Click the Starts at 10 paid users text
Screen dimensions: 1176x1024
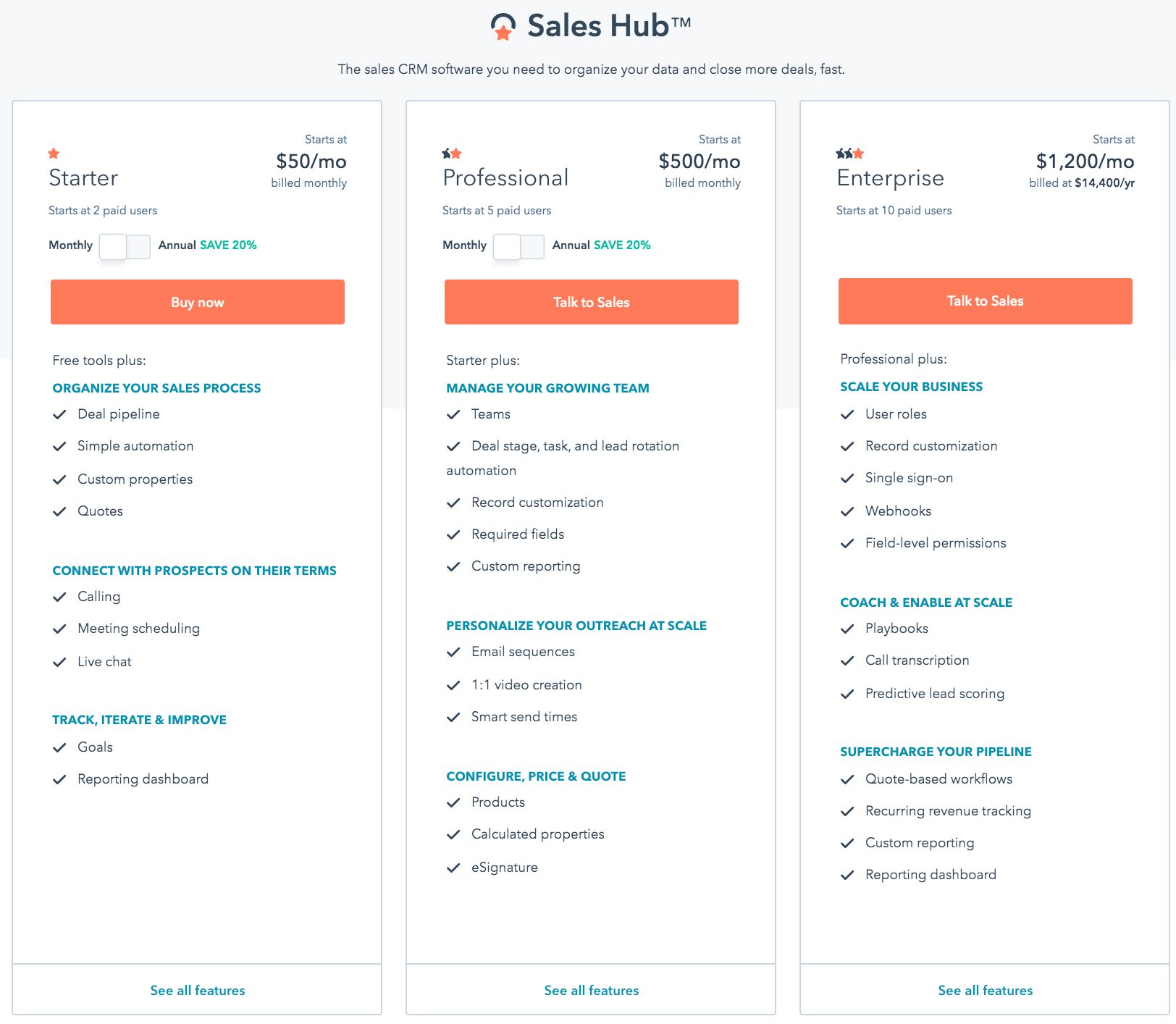(894, 211)
